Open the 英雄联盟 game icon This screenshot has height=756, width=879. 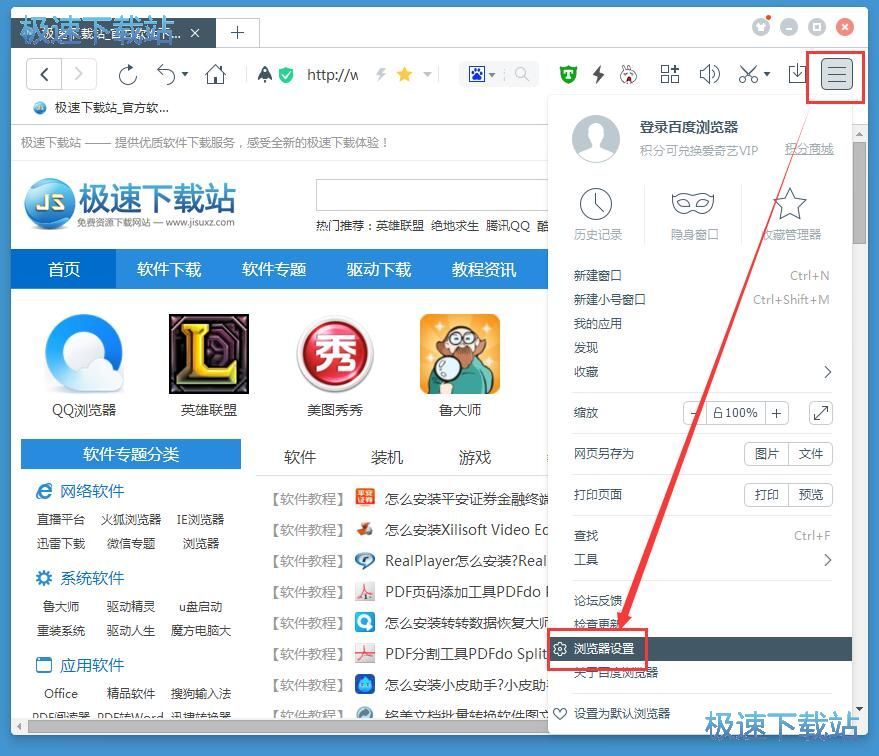click(x=209, y=354)
